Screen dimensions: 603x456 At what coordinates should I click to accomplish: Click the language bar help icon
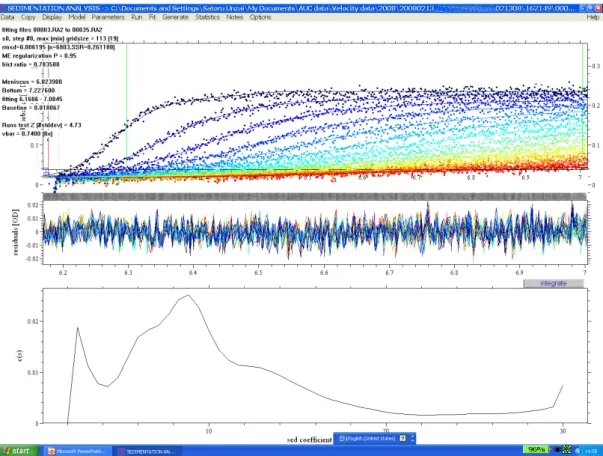coord(403,438)
